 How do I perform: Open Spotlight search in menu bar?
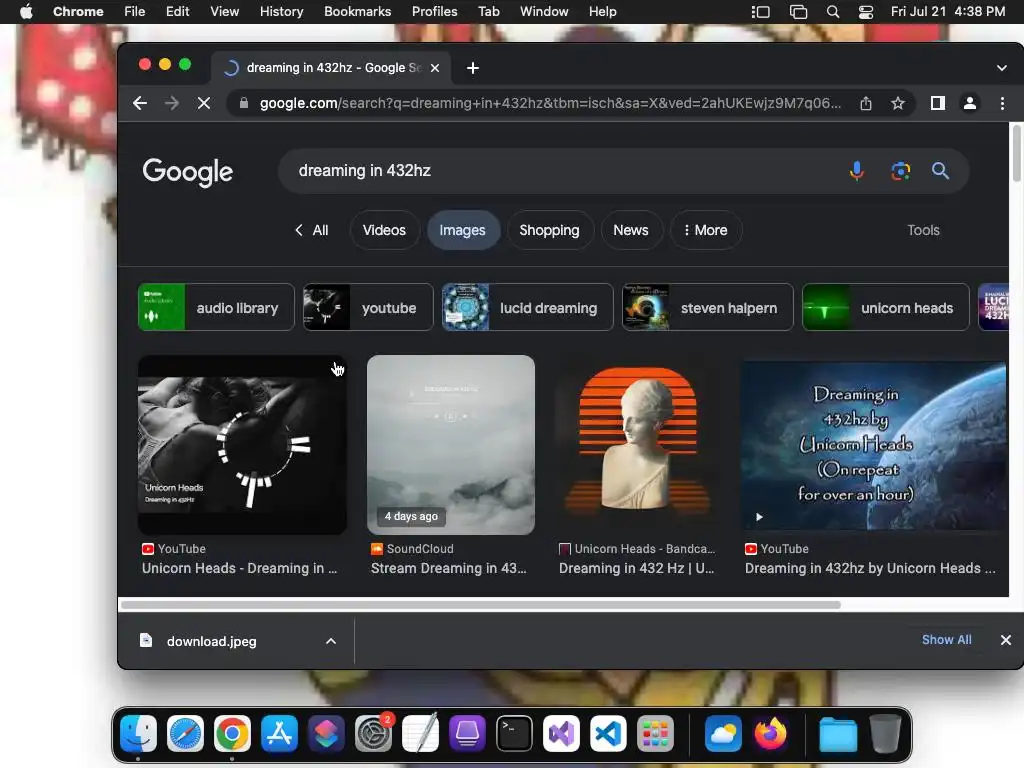[833, 12]
